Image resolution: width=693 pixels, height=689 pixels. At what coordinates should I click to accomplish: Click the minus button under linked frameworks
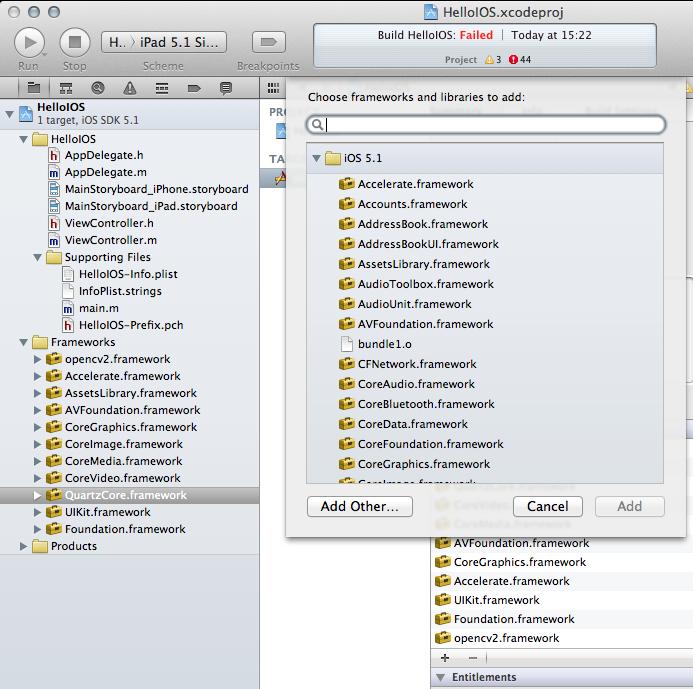click(x=472, y=658)
